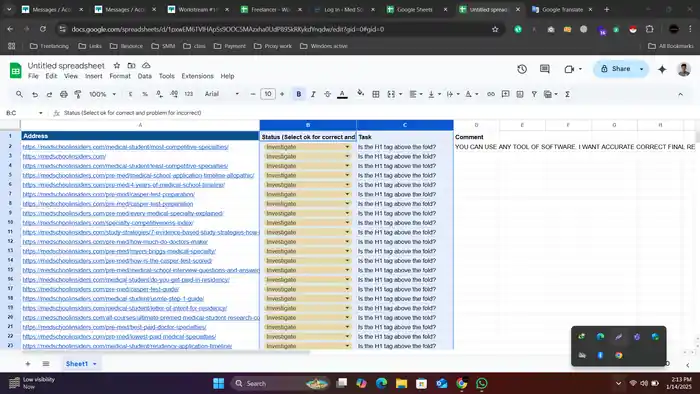This screenshot has height=394, width=700.
Task: Open the Extensions menu
Action: click(x=197, y=76)
